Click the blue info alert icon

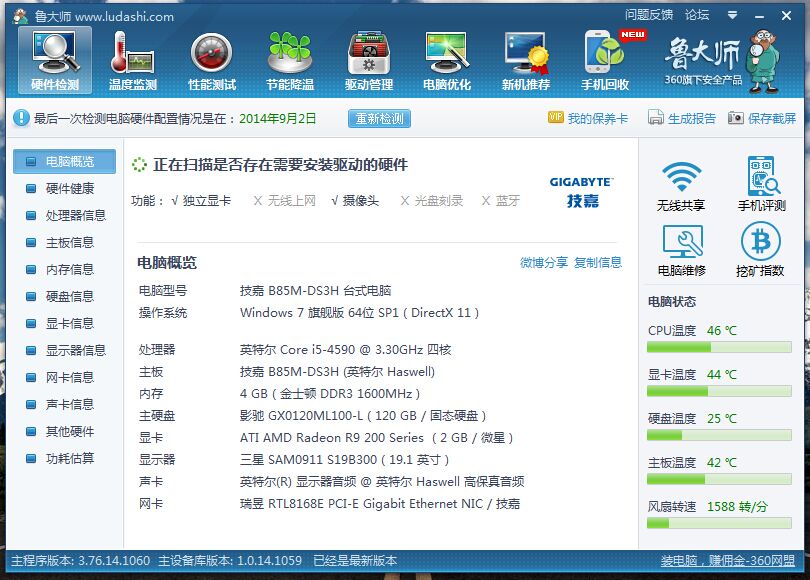(21, 118)
